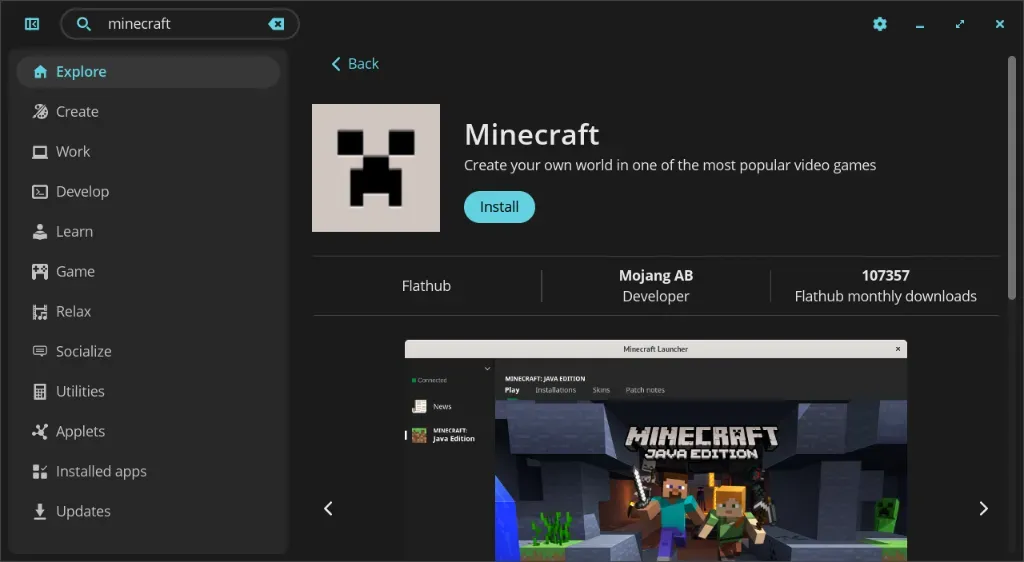The width and height of the screenshot is (1024, 562).
Task: Select the Flathub source label
Action: click(x=426, y=286)
